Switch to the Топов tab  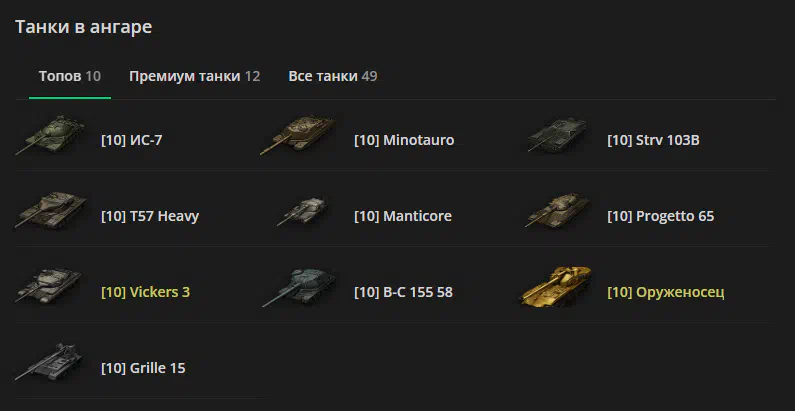pos(70,77)
